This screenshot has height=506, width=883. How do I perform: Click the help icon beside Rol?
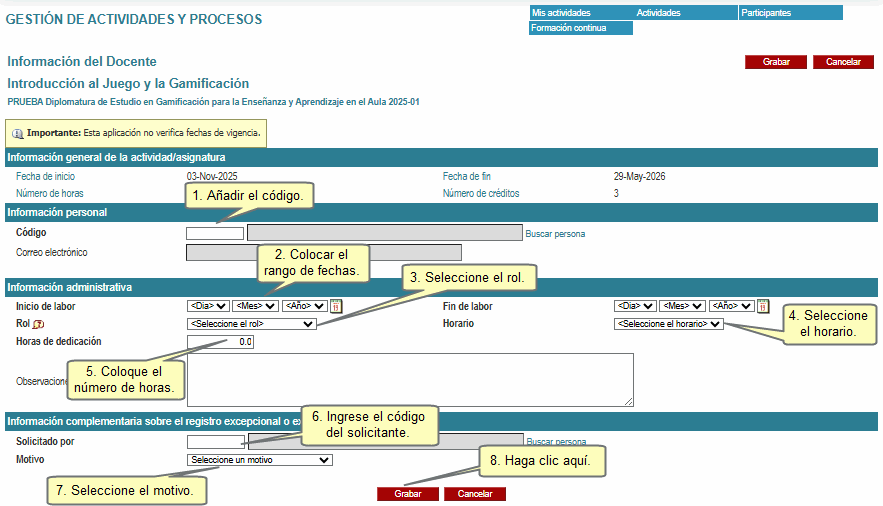point(39,325)
